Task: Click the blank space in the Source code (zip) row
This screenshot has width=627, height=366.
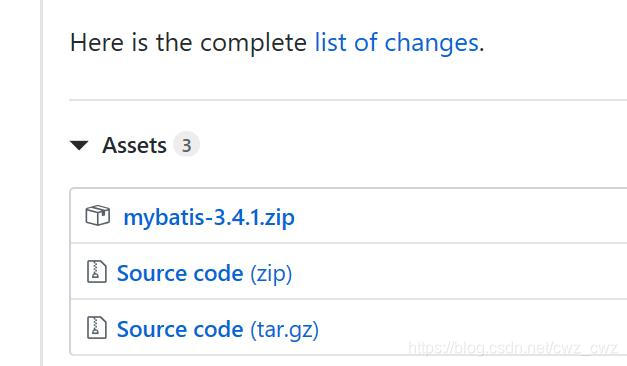Action: 460,272
